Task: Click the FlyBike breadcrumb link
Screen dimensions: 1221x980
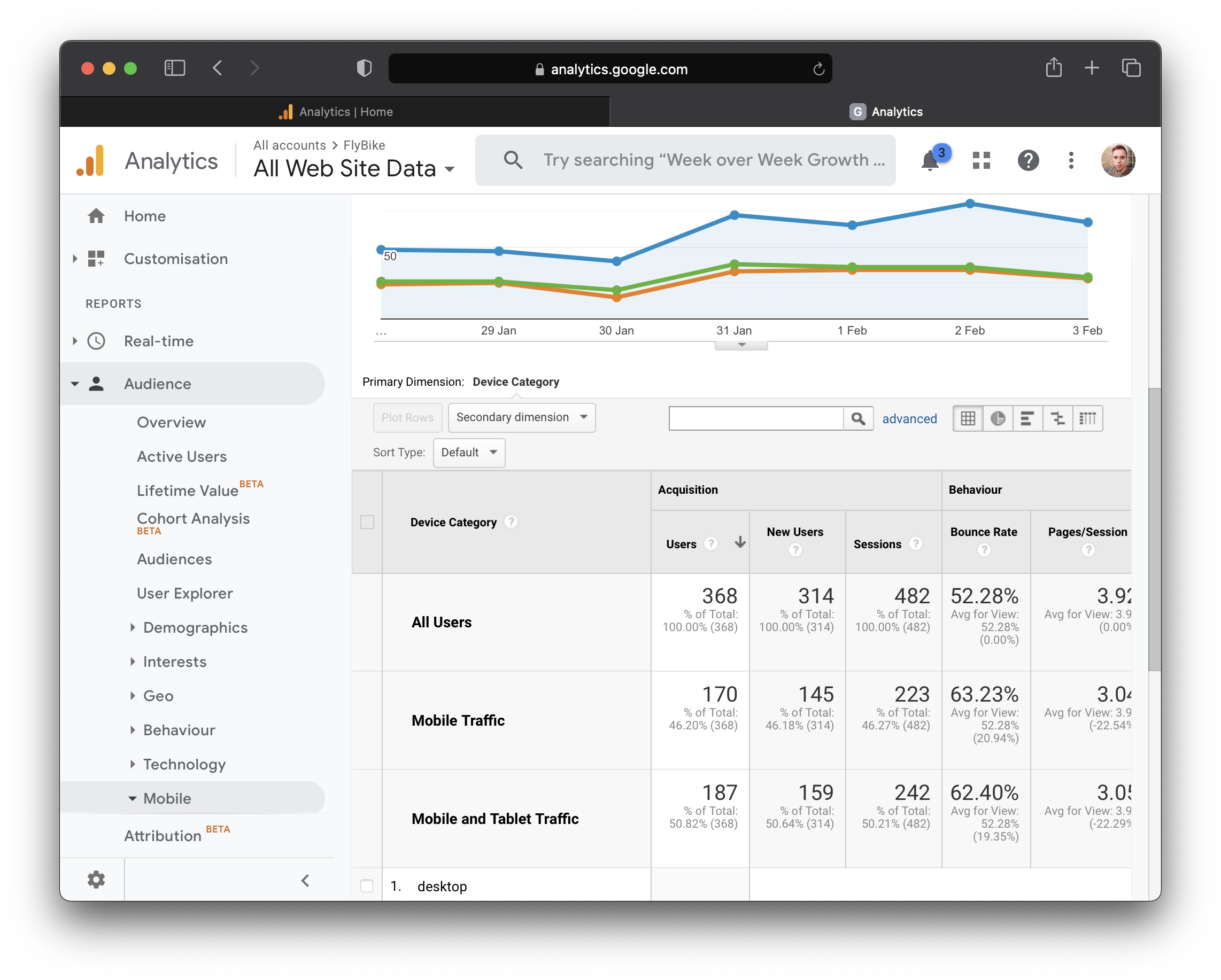Action: tap(364, 145)
